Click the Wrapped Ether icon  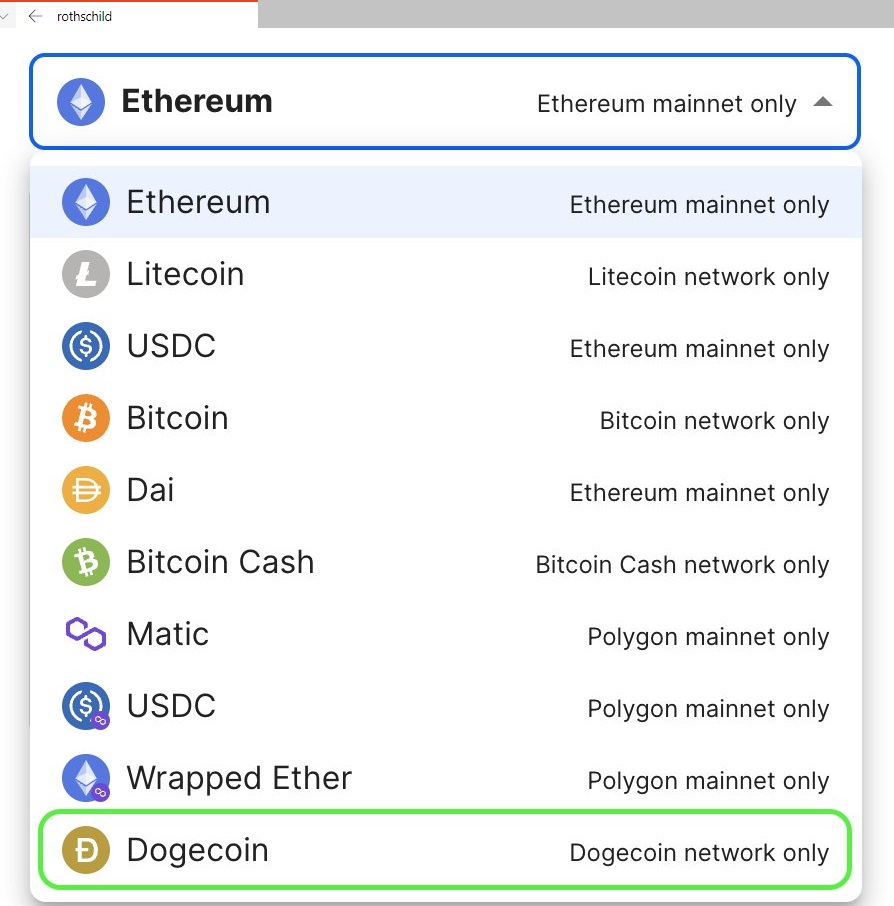(86, 778)
